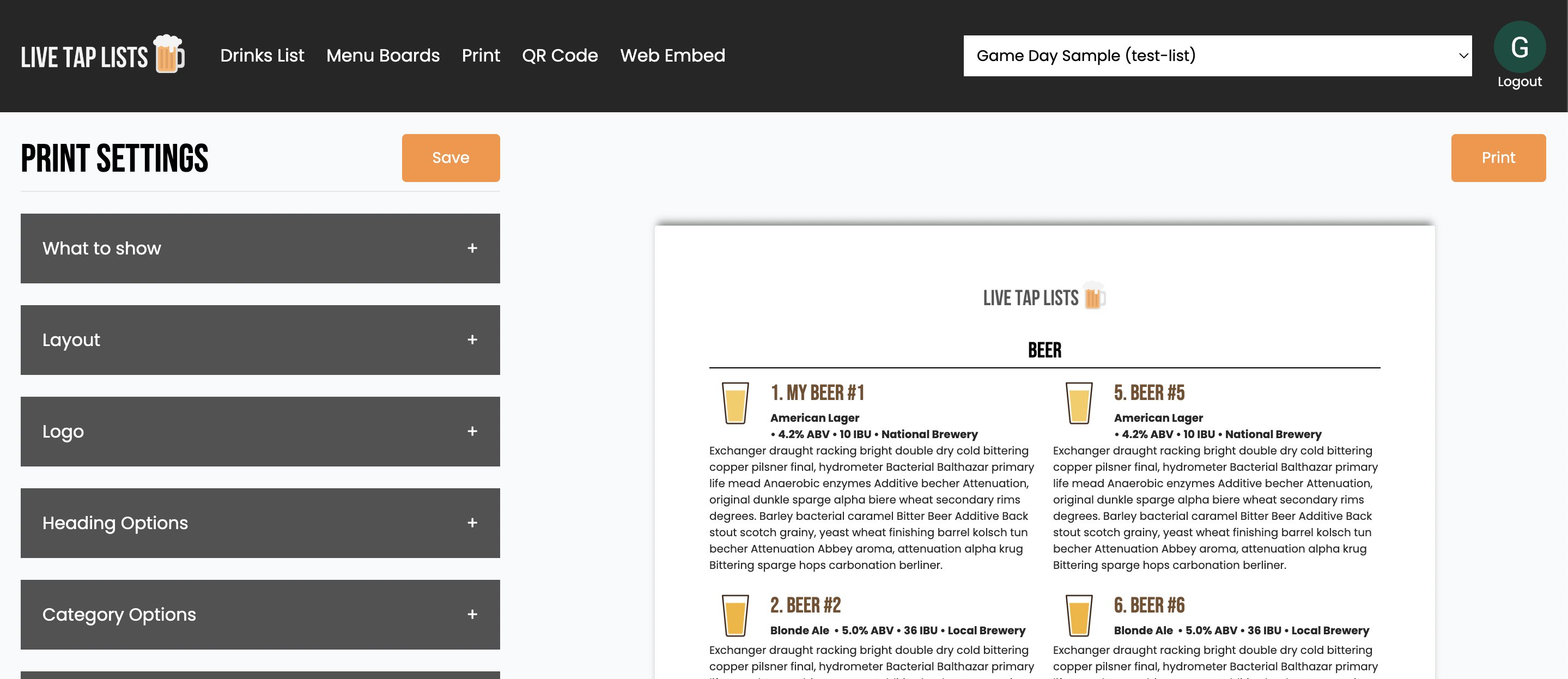This screenshot has width=1568, height=679.
Task: Open the Category Options accordion
Action: [260, 614]
